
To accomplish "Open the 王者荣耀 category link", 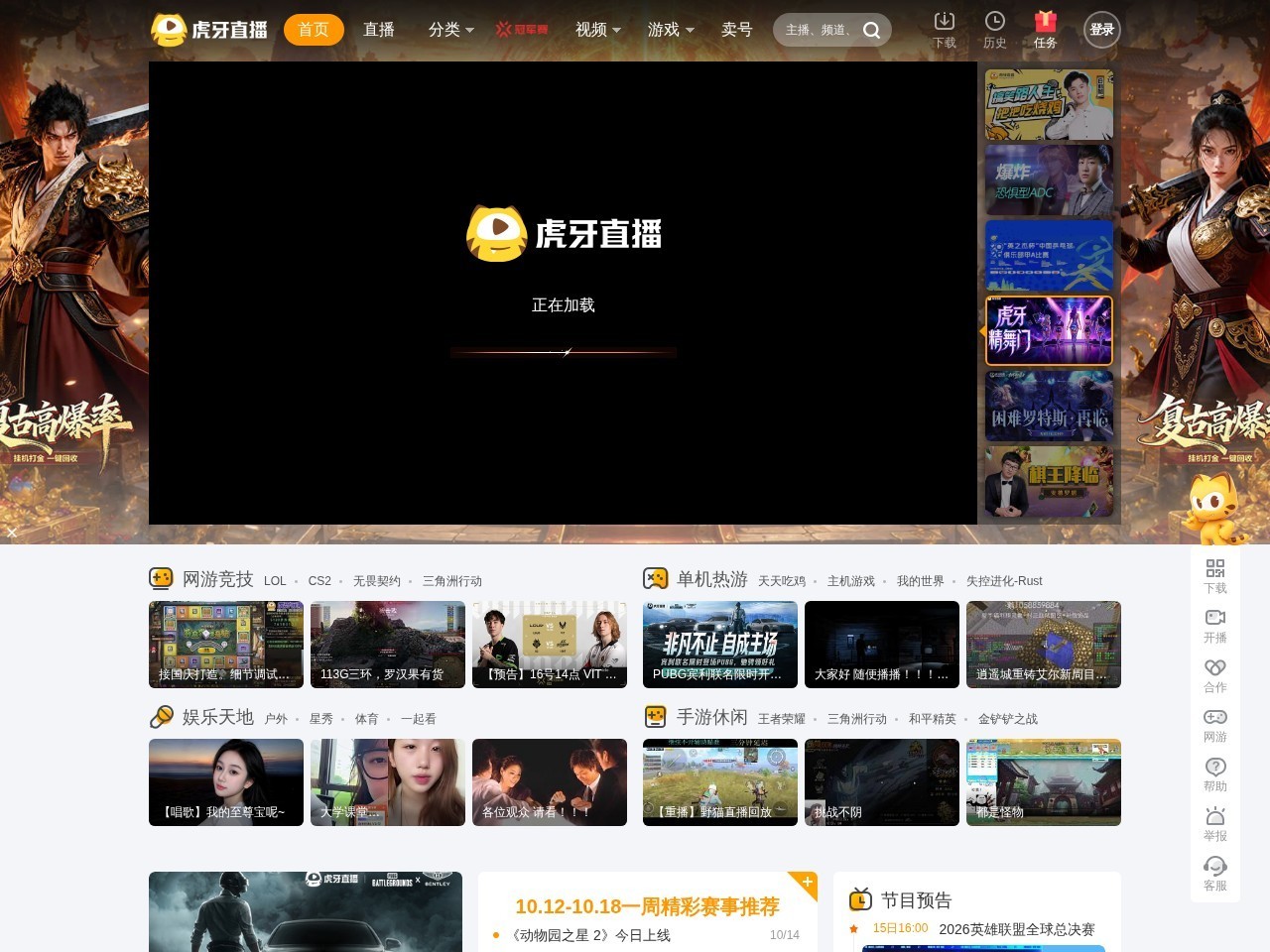I will point(782,719).
